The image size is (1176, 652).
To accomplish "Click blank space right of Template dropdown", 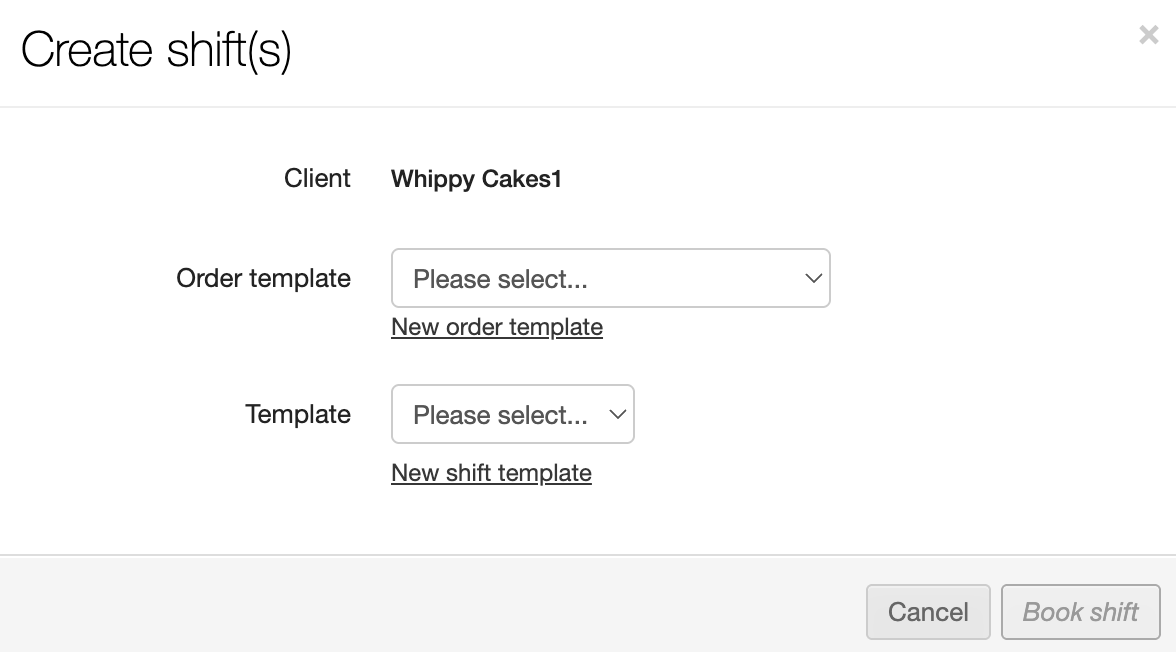I will [x=850, y=414].
